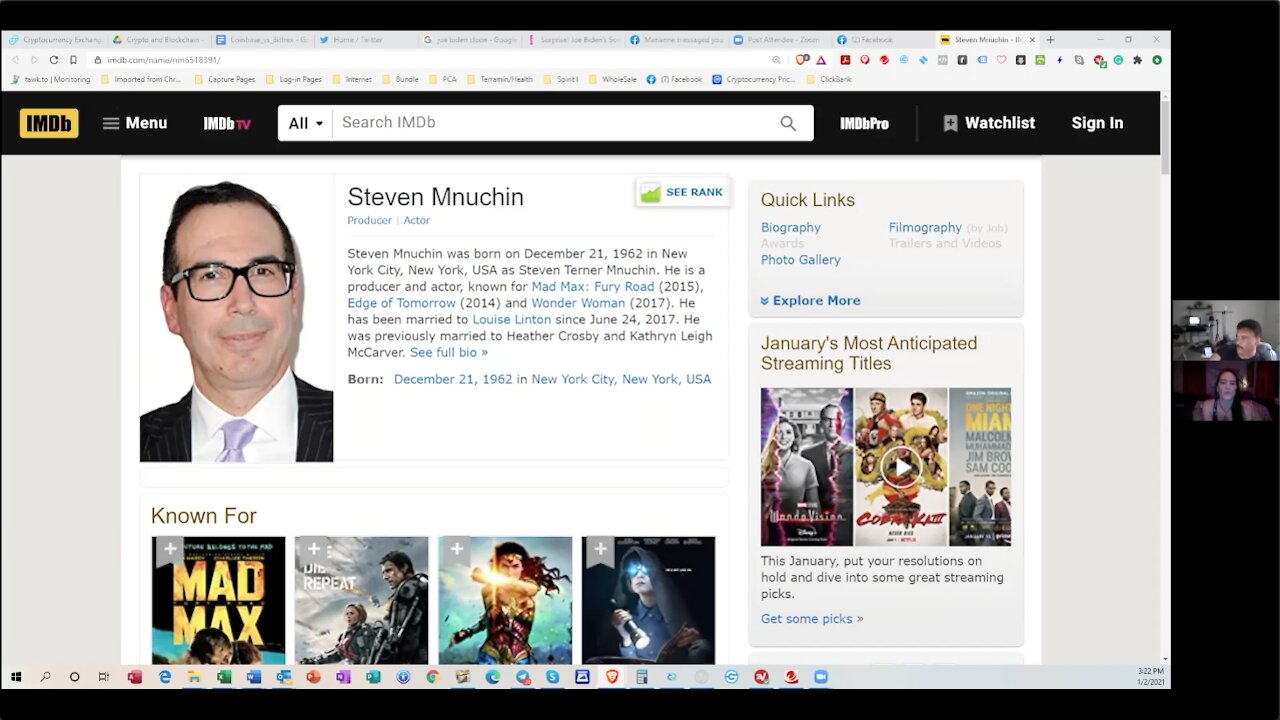Click the browser back arrow

tap(15, 60)
